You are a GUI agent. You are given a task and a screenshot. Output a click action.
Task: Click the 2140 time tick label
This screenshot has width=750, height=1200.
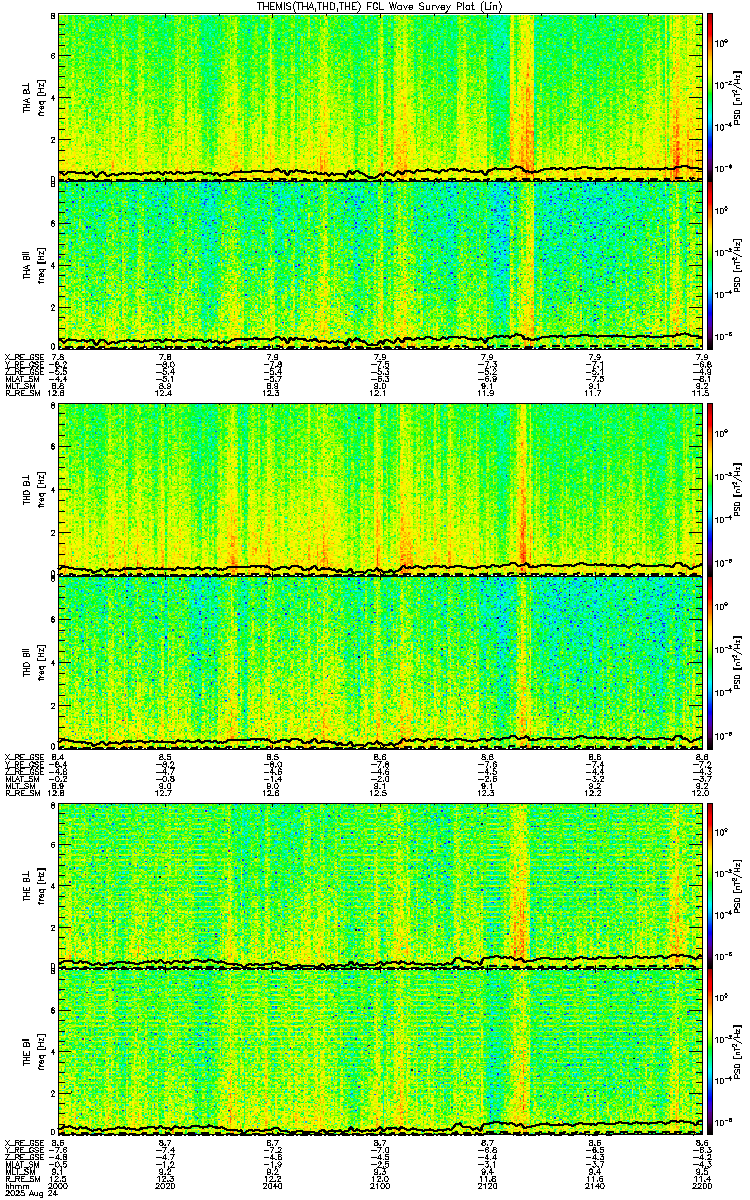(x=596, y=1187)
